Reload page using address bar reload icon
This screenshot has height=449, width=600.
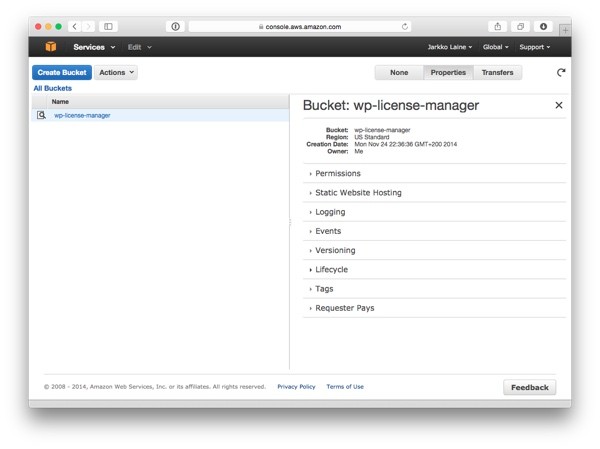pyautogui.click(x=404, y=26)
